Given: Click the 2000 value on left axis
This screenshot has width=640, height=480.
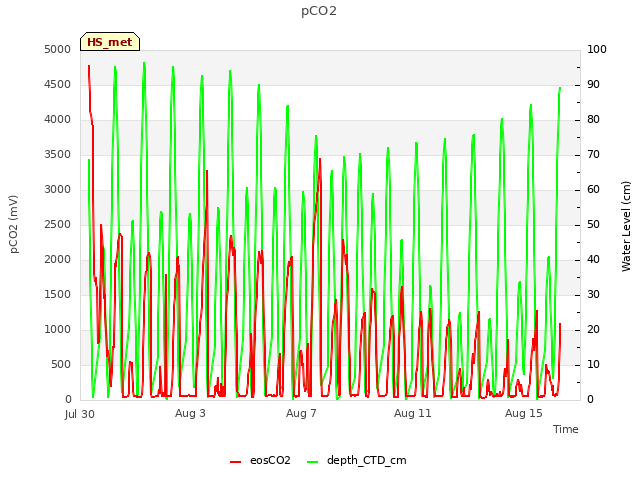Looking at the screenshot, I should pos(58,260).
